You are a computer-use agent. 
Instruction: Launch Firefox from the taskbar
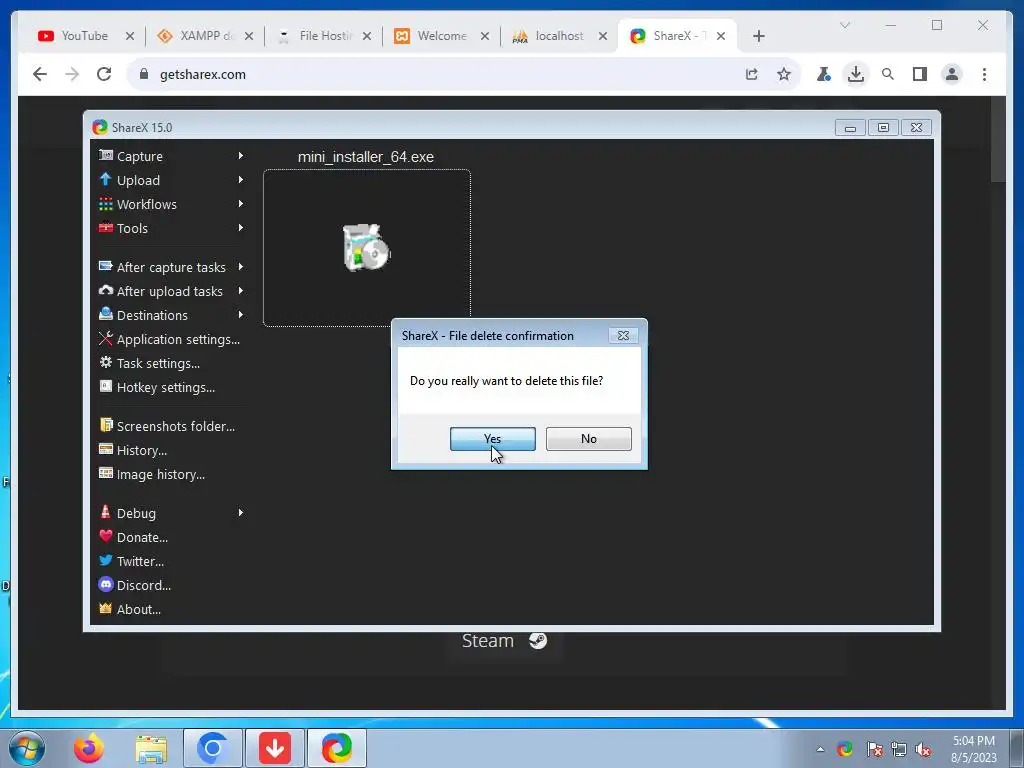88,748
